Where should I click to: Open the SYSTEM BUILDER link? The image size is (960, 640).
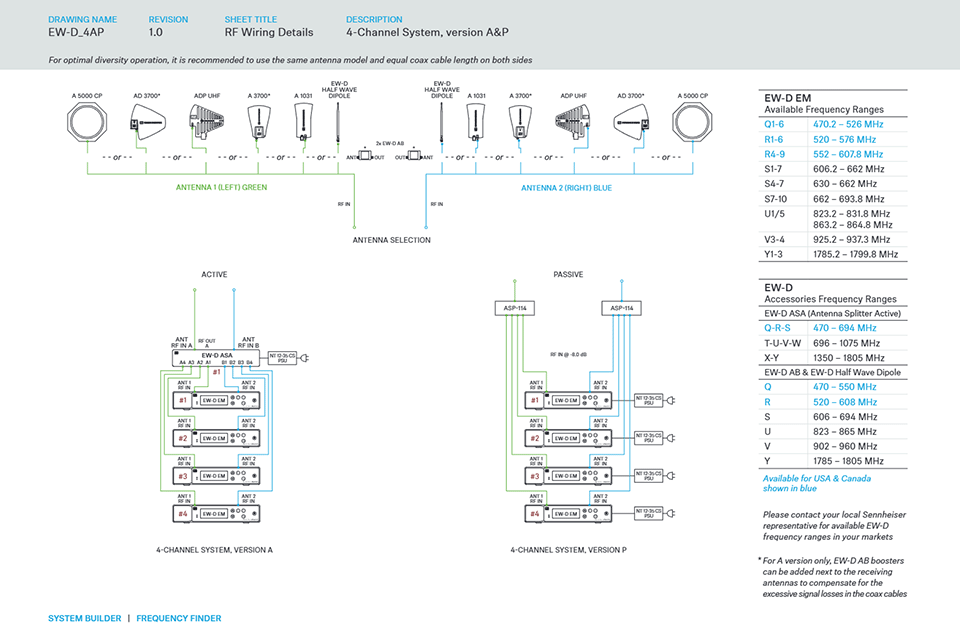84,618
